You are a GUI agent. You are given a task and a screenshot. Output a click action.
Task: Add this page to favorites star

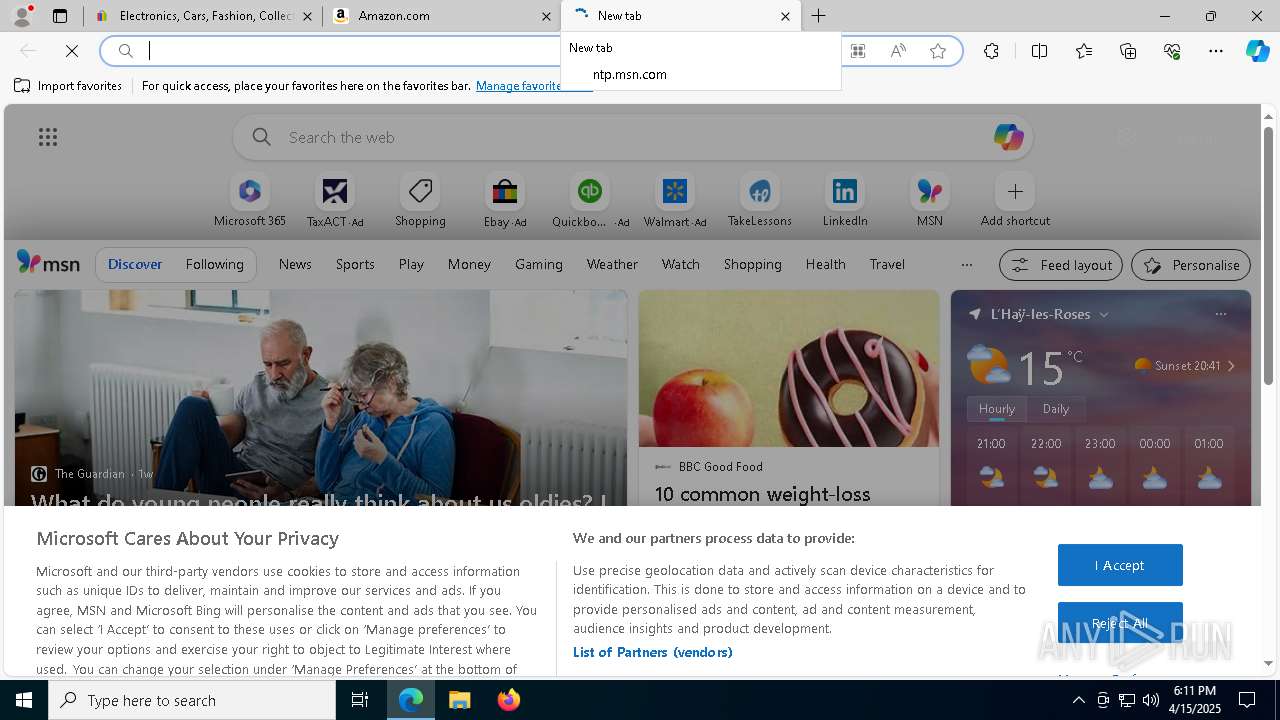tap(938, 51)
